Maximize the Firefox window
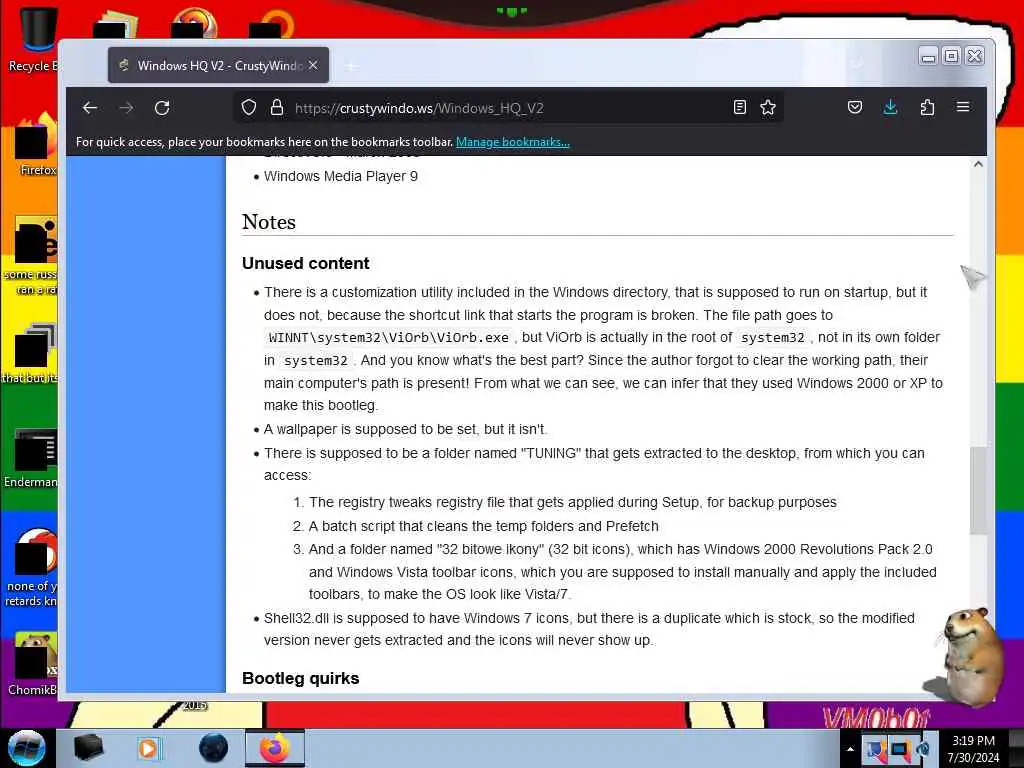The height and width of the screenshot is (768, 1024). (x=952, y=57)
